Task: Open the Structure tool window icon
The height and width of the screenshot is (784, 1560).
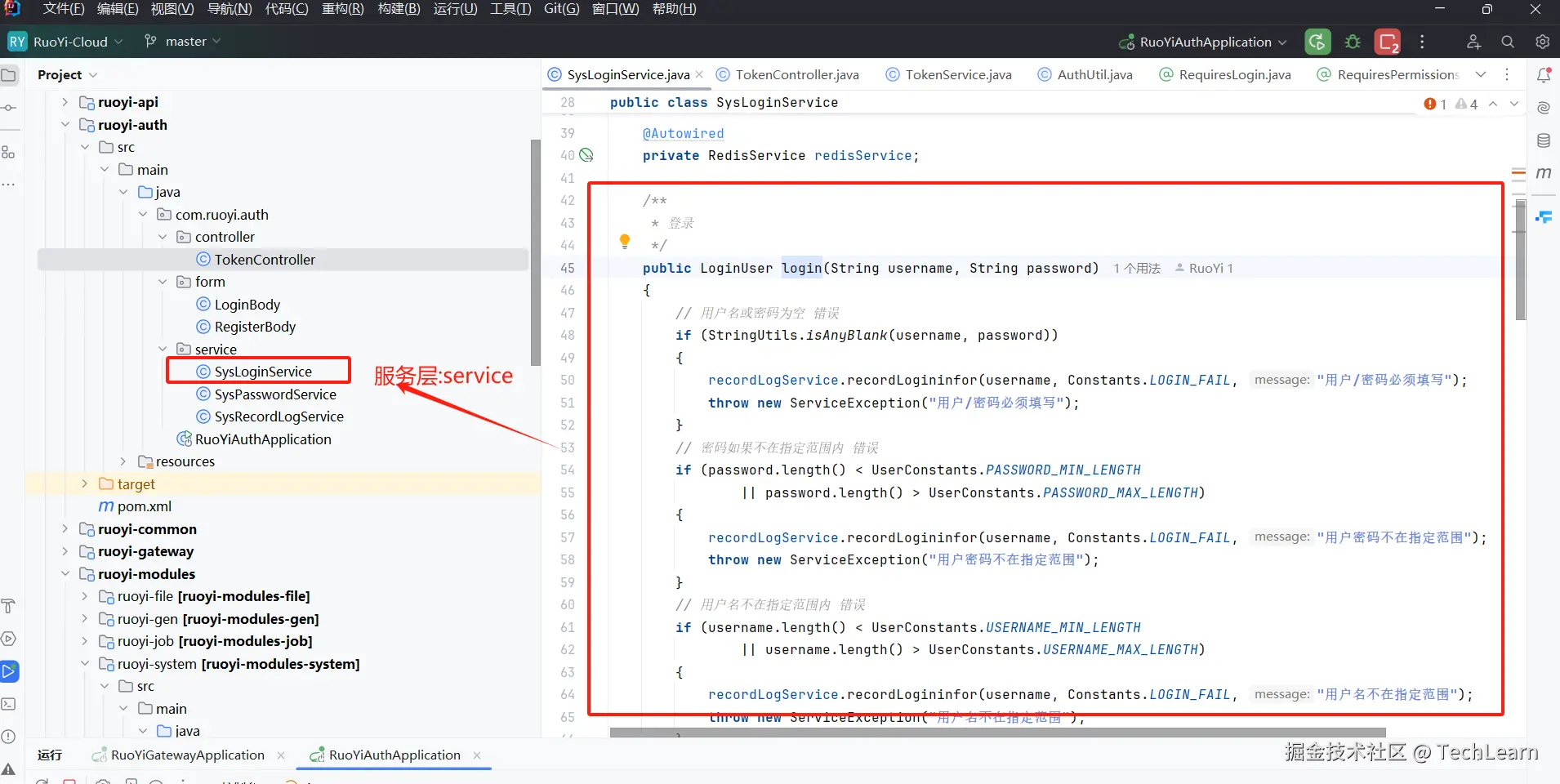Action: tap(9, 153)
